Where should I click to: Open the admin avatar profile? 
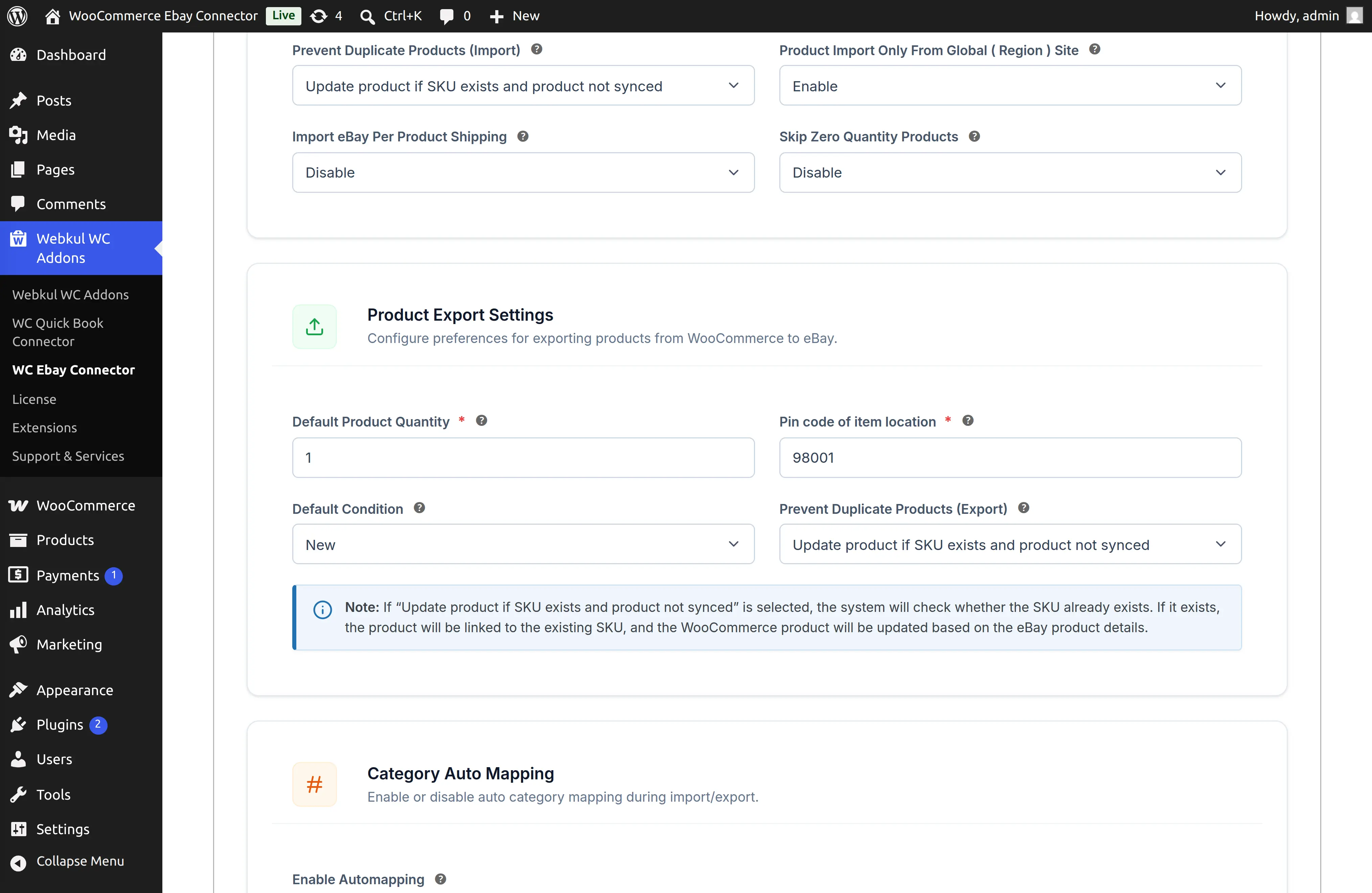tap(1355, 16)
